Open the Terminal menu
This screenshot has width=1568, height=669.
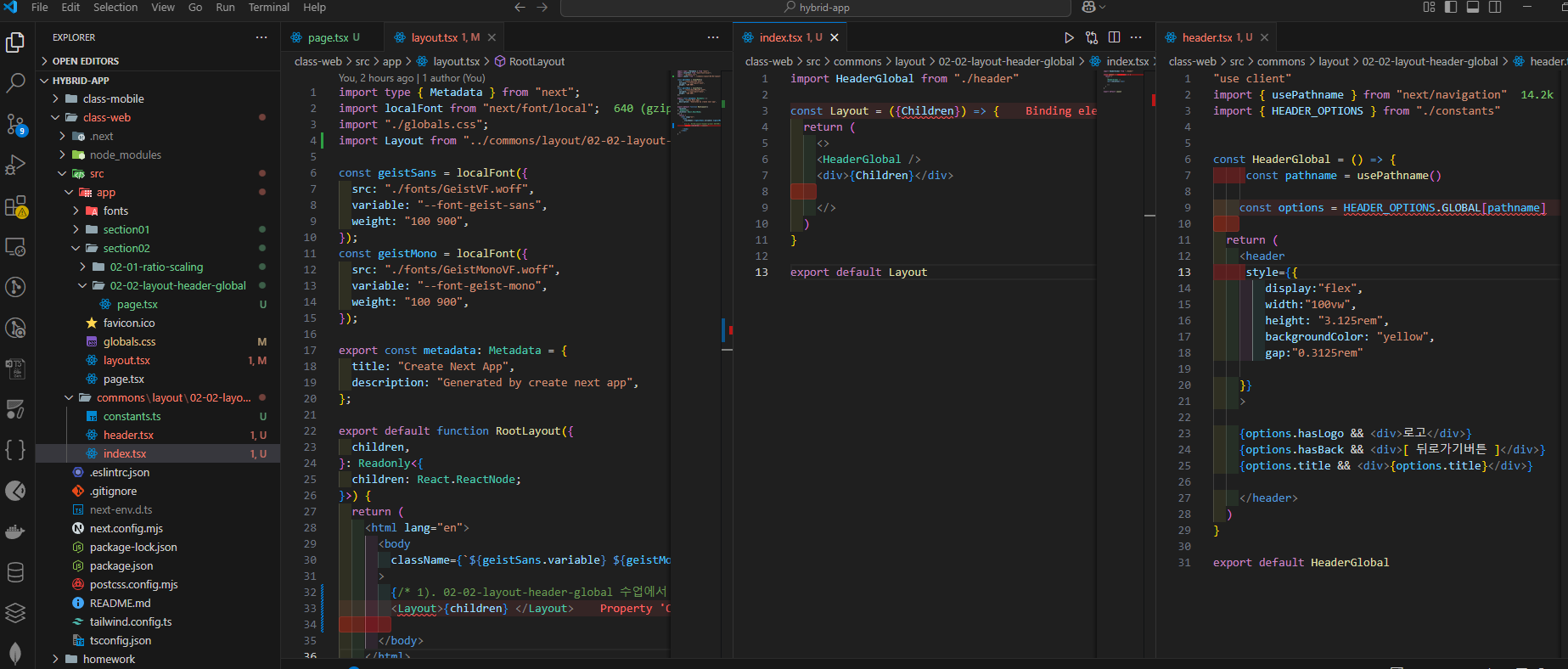pos(269,7)
